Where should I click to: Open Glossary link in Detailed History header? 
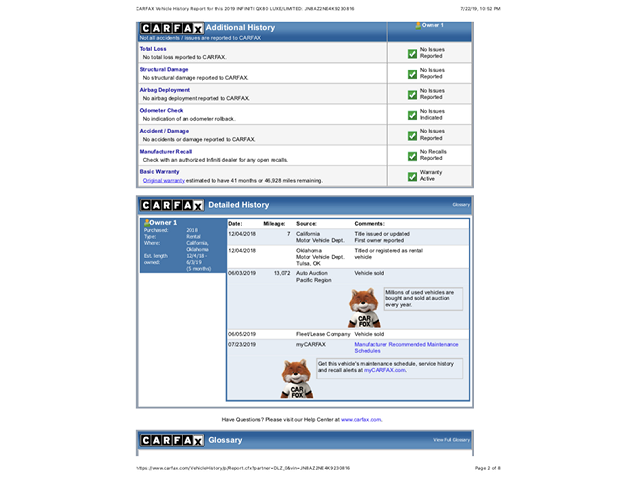[460, 205]
